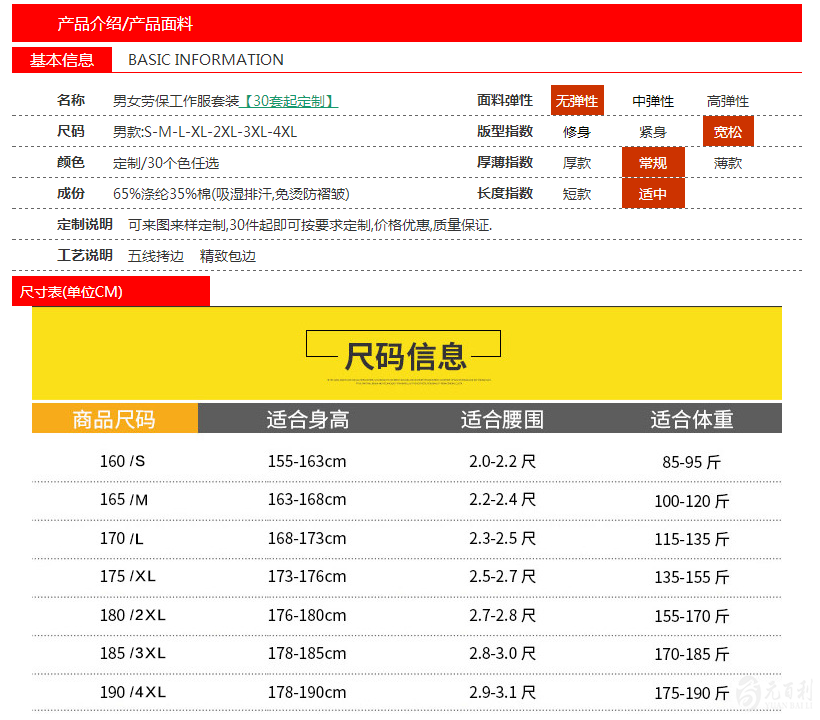Choose the 高弹性 elasticity option
The image size is (820, 720).
727,101
